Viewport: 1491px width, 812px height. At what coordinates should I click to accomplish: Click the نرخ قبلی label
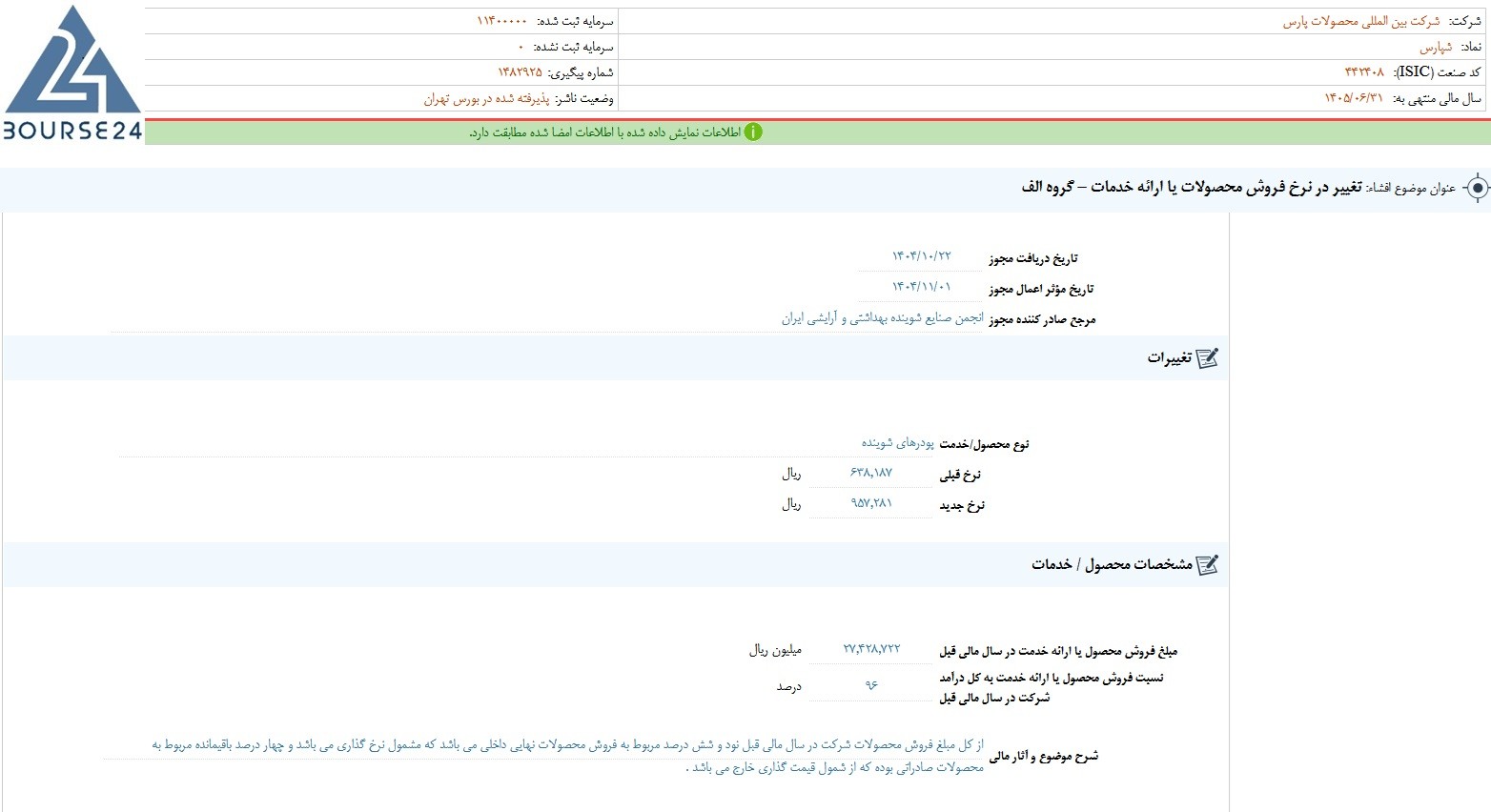(x=960, y=475)
